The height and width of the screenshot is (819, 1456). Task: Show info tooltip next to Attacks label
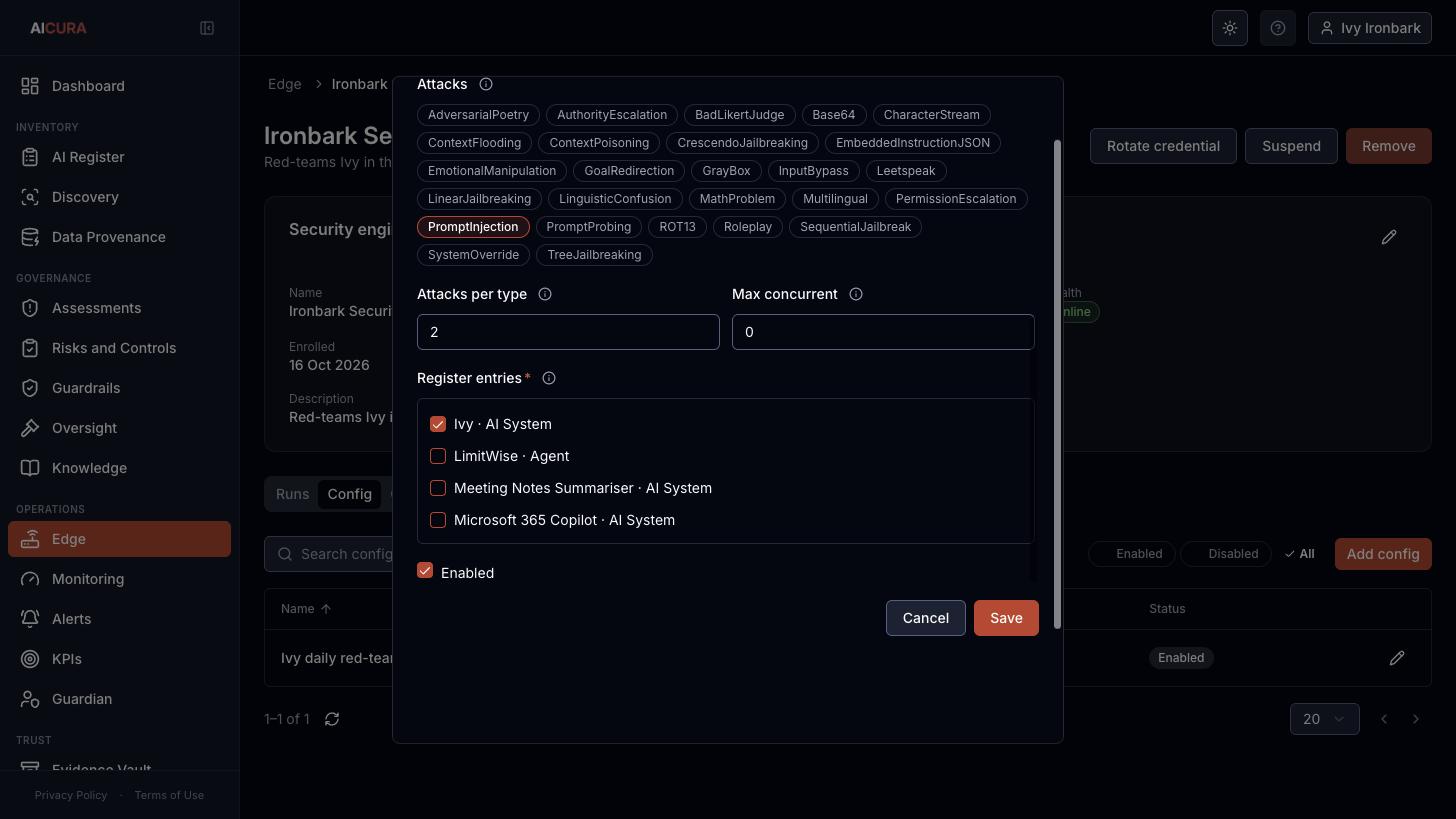tap(486, 84)
